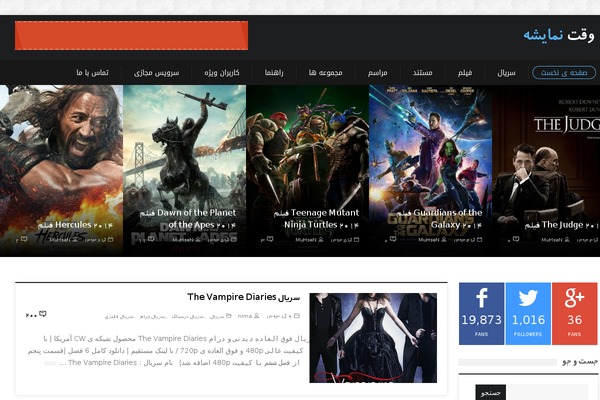
Task: Click the comment icon on the Ninja Turtles card
Action: 270,239
